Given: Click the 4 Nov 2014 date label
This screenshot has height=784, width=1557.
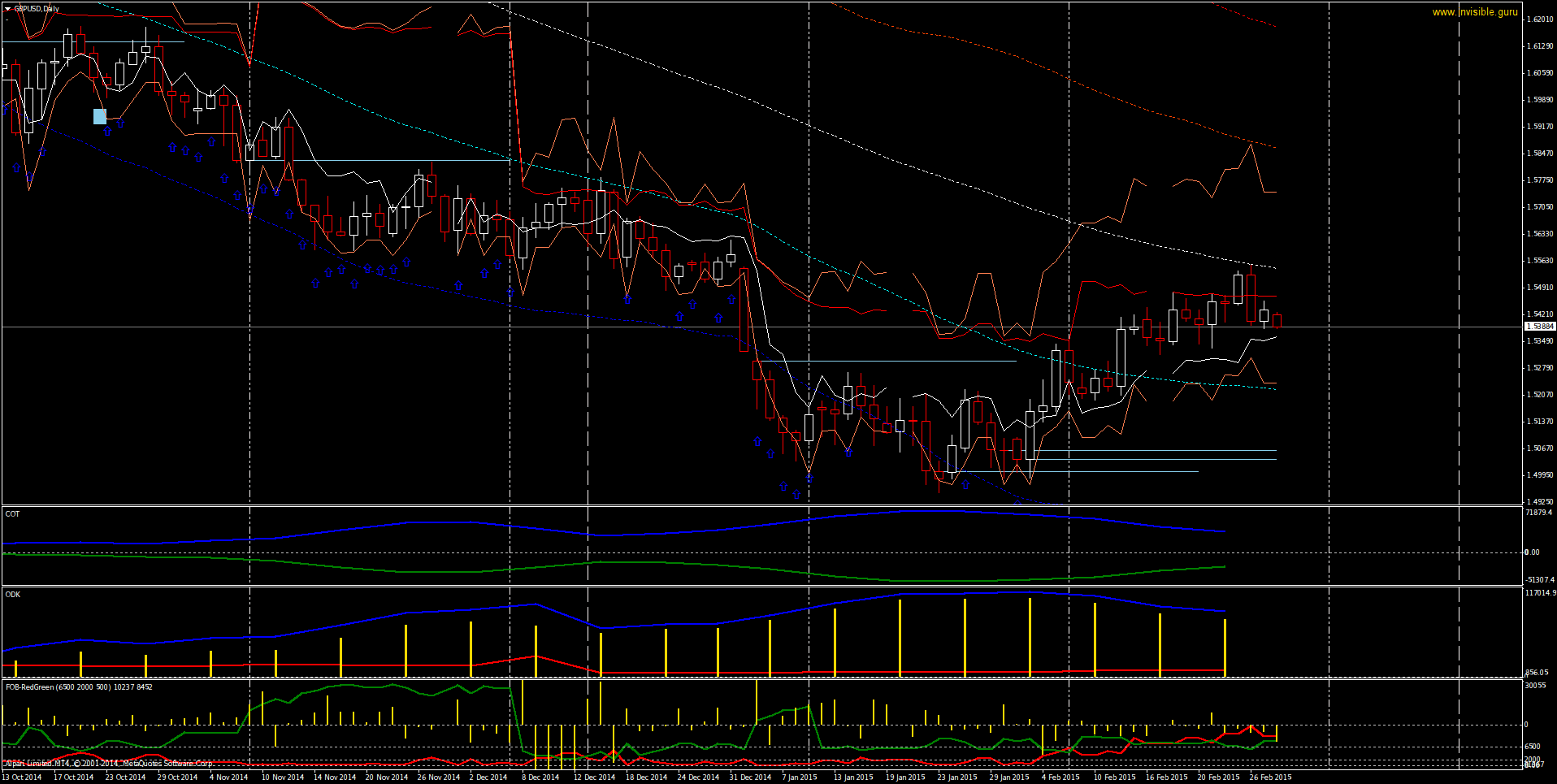Looking at the screenshot, I should pyautogui.click(x=229, y=778).
